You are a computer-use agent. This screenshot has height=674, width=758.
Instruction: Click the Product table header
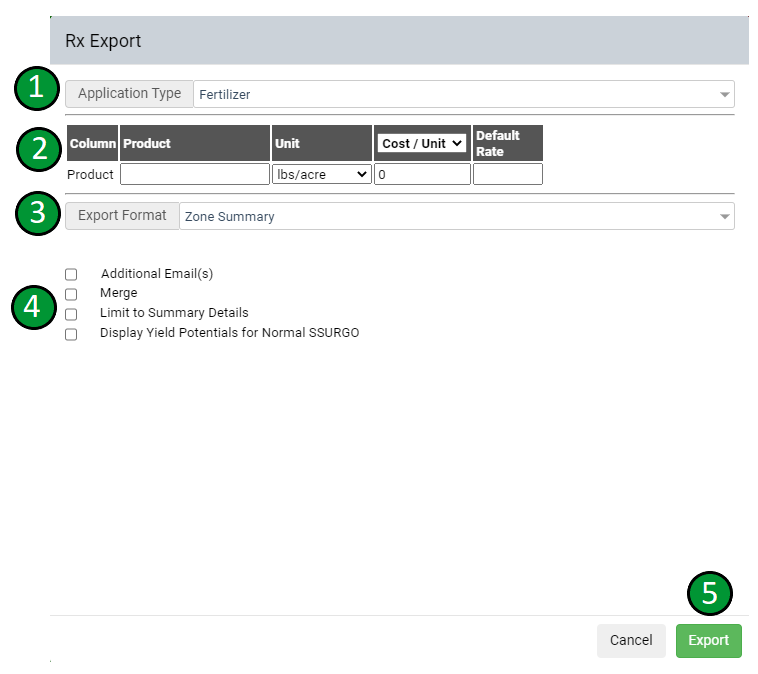[195, 144]
